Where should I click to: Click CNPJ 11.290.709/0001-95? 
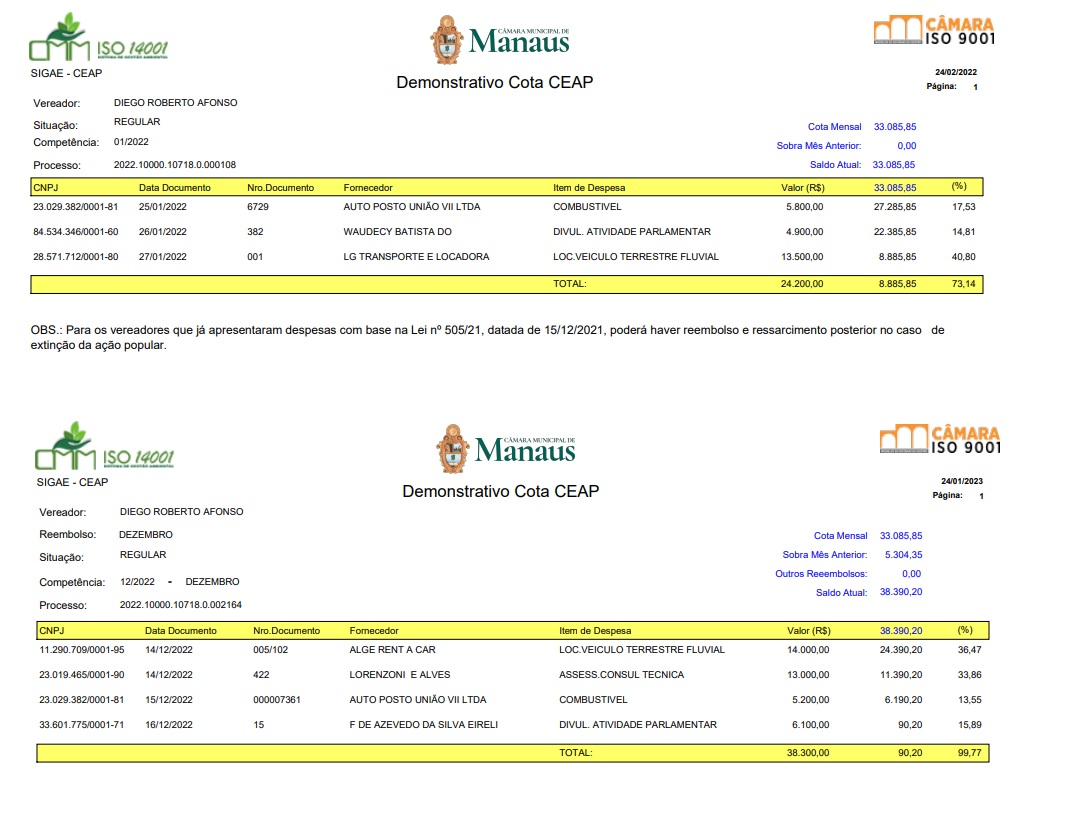pos(82,650)
